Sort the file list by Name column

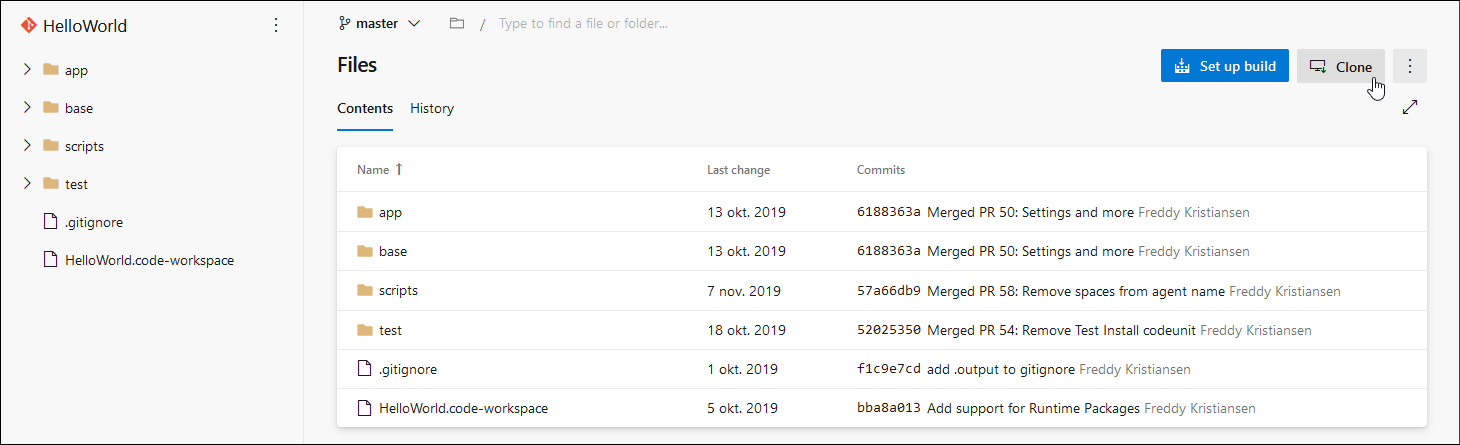coord(373,170)
